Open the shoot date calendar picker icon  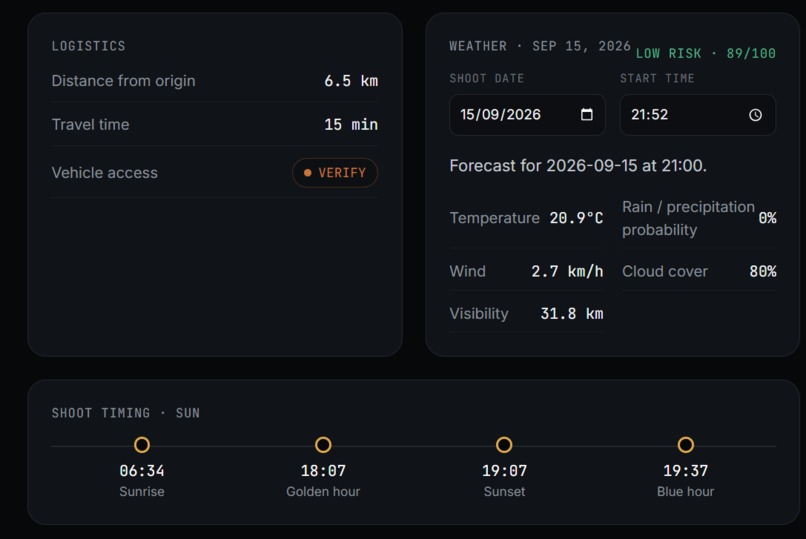point(587,115)
